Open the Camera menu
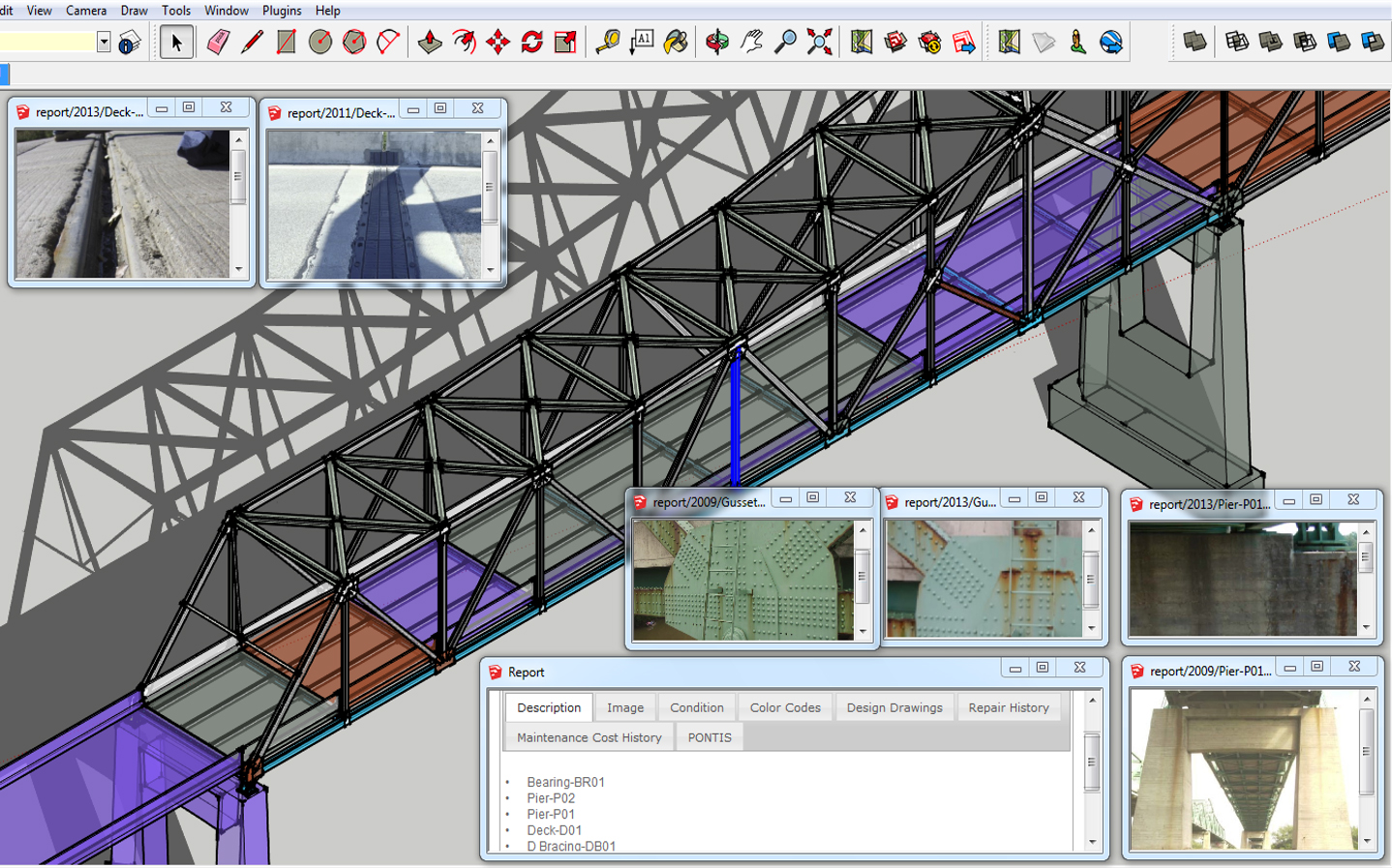 click(86, 10)
